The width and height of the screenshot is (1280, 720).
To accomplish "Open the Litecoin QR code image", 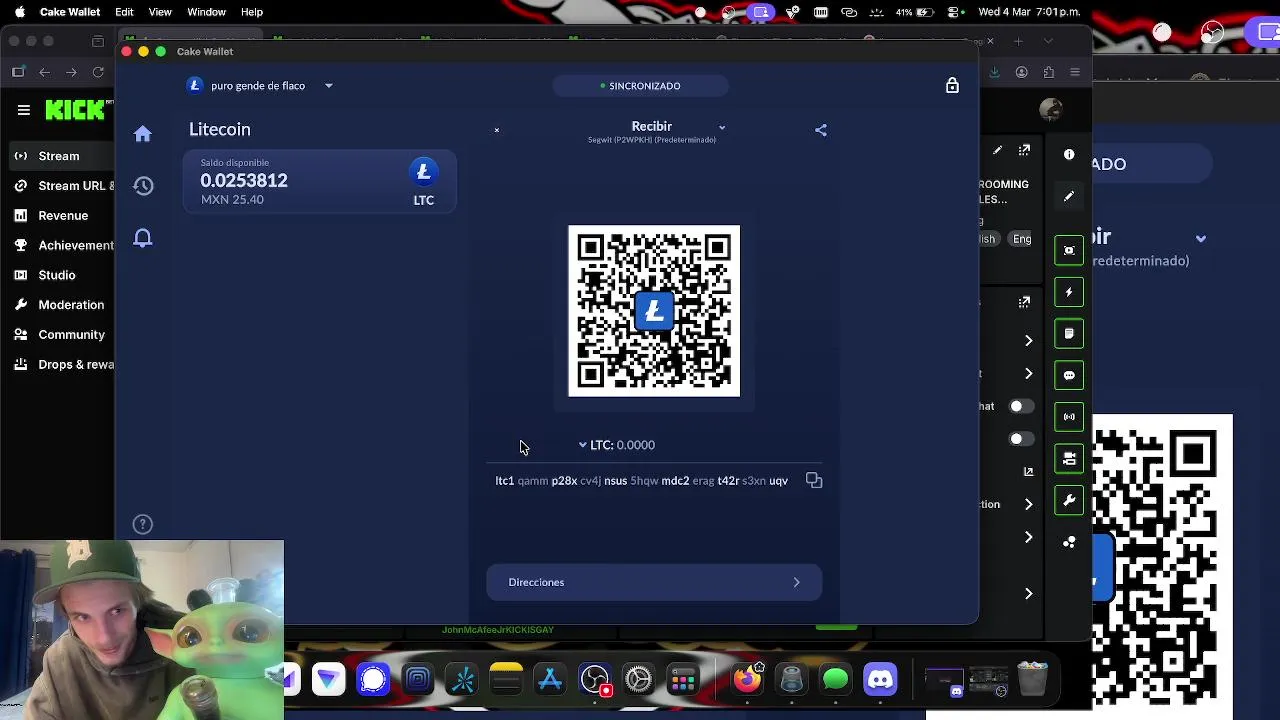I will click(x=654, y=311).
